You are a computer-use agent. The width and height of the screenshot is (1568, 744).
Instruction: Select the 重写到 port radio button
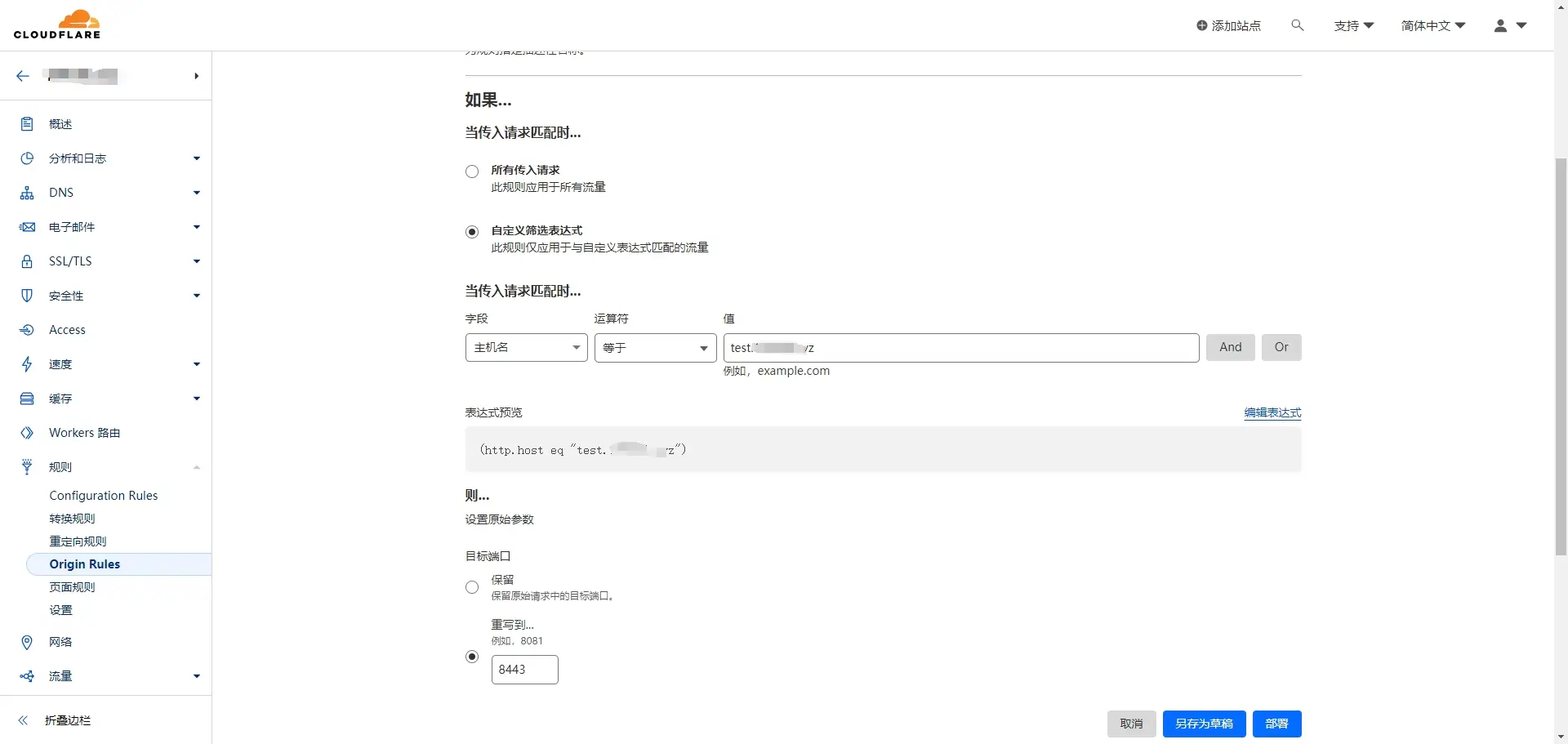[x=472, y=657]
